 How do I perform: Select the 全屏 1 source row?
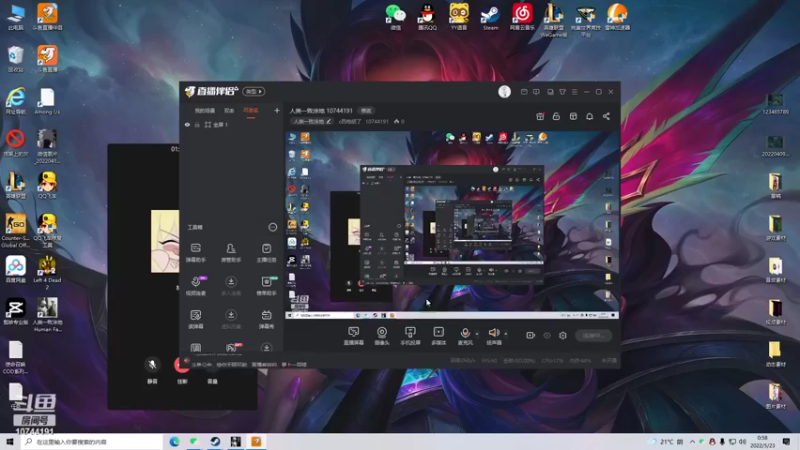pos(232,124)
